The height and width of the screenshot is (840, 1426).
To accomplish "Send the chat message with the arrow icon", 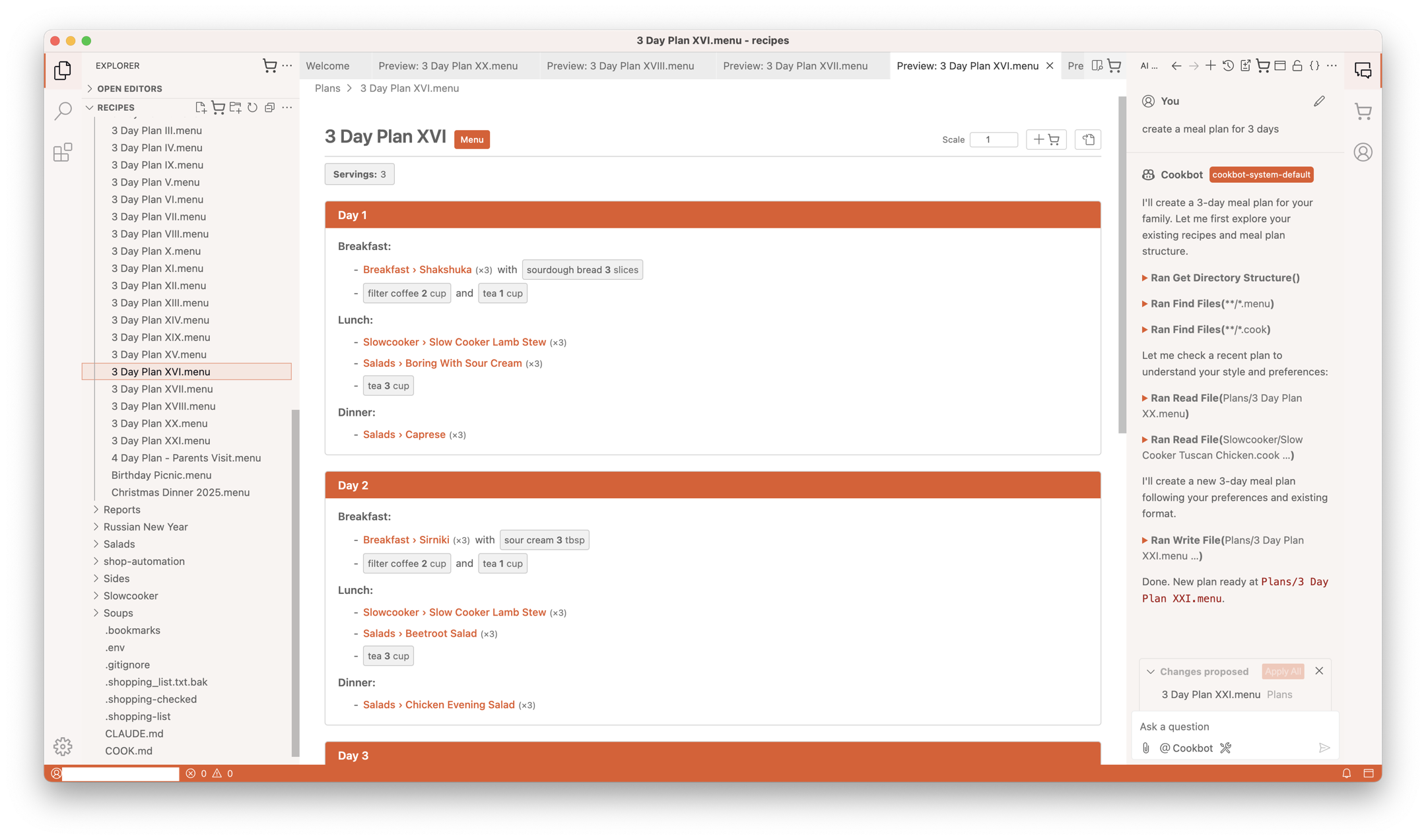I will coord(1324,748).
